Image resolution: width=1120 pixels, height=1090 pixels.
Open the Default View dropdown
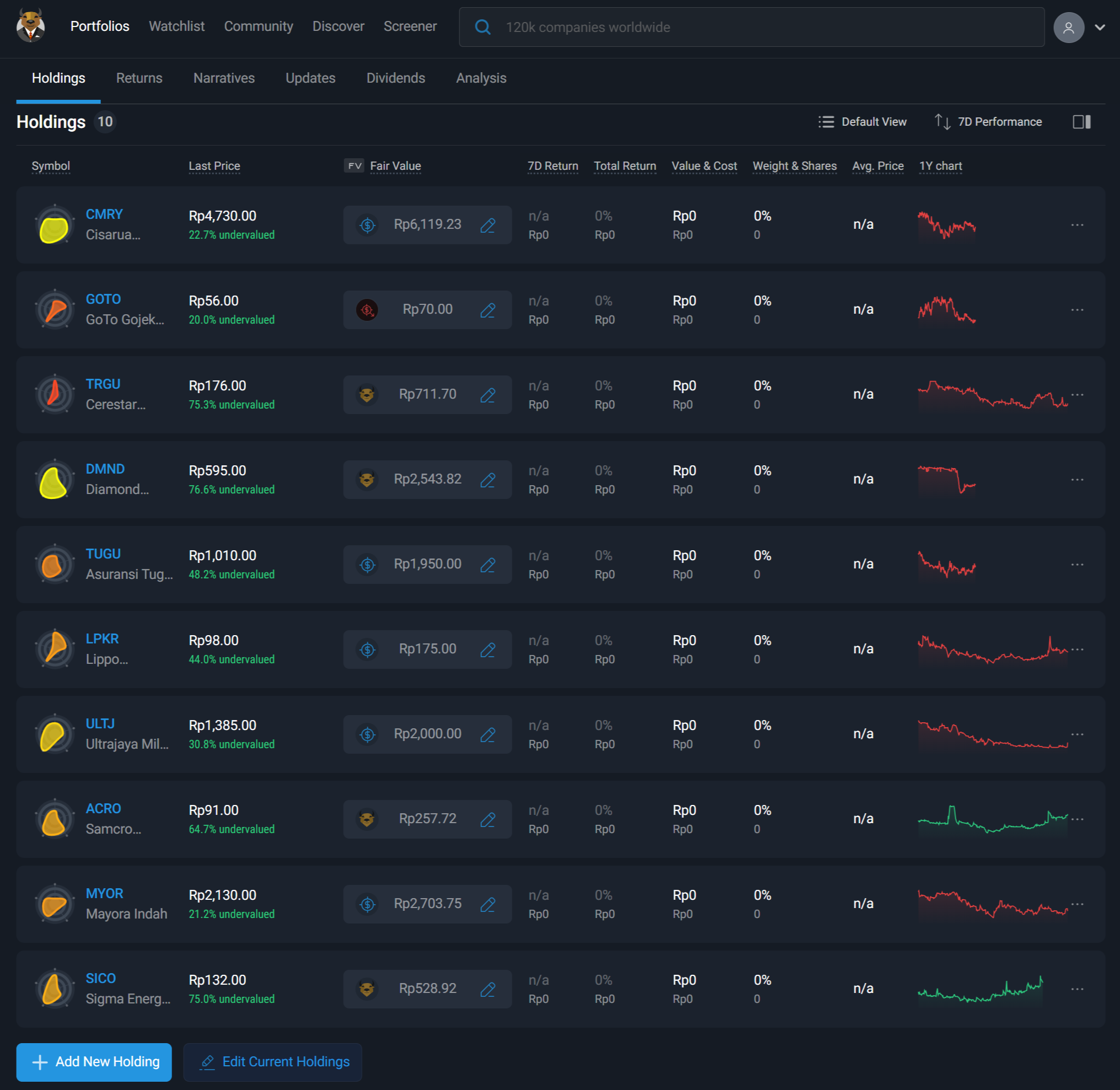pyautogui.click(x=862, y=122)
